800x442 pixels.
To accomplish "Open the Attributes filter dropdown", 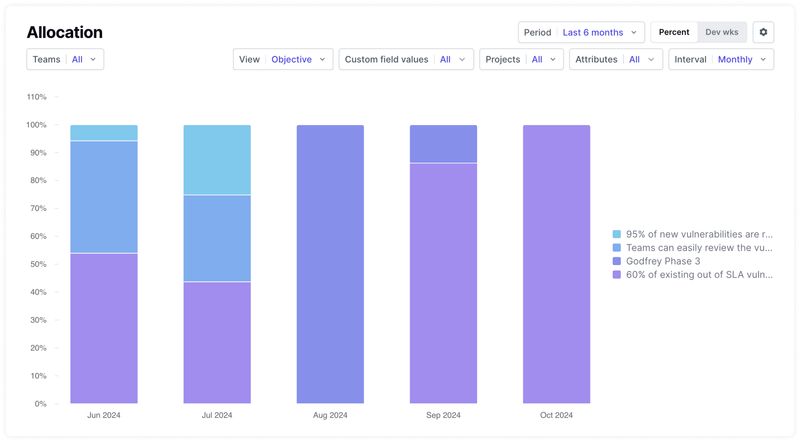I will (x=615, y=59).
